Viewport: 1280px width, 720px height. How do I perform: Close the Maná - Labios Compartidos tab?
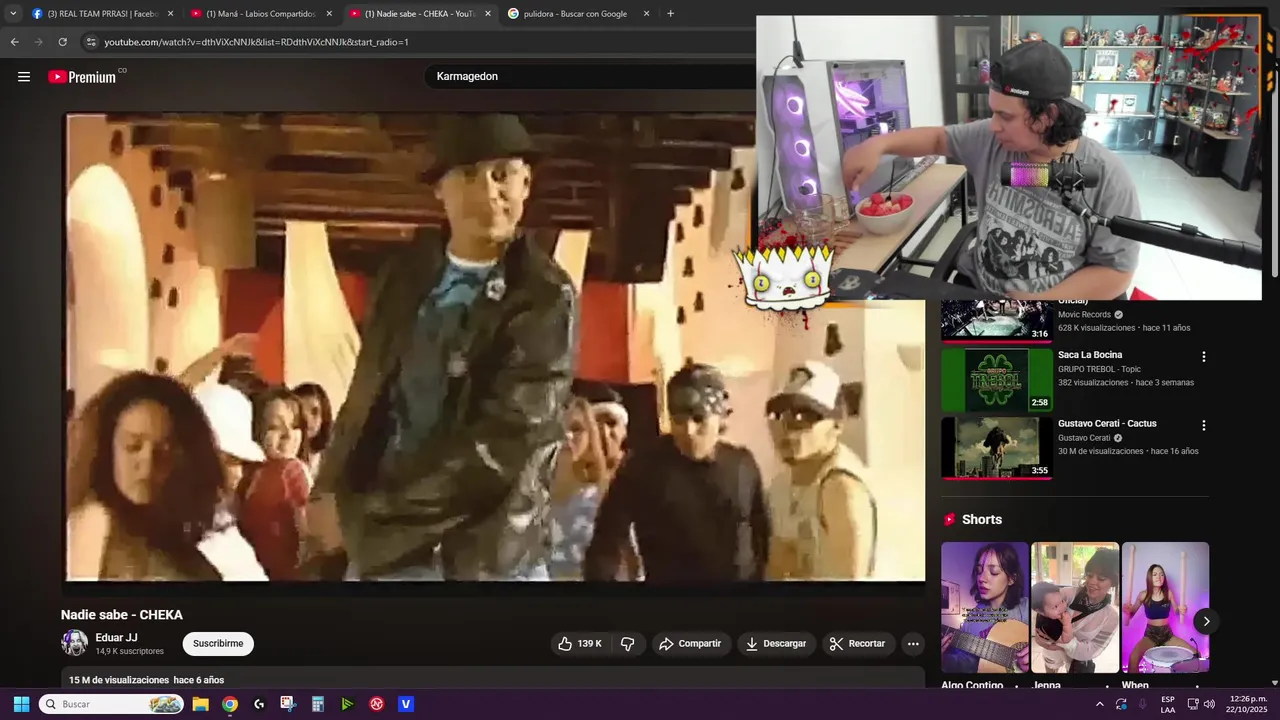point(329,14)
